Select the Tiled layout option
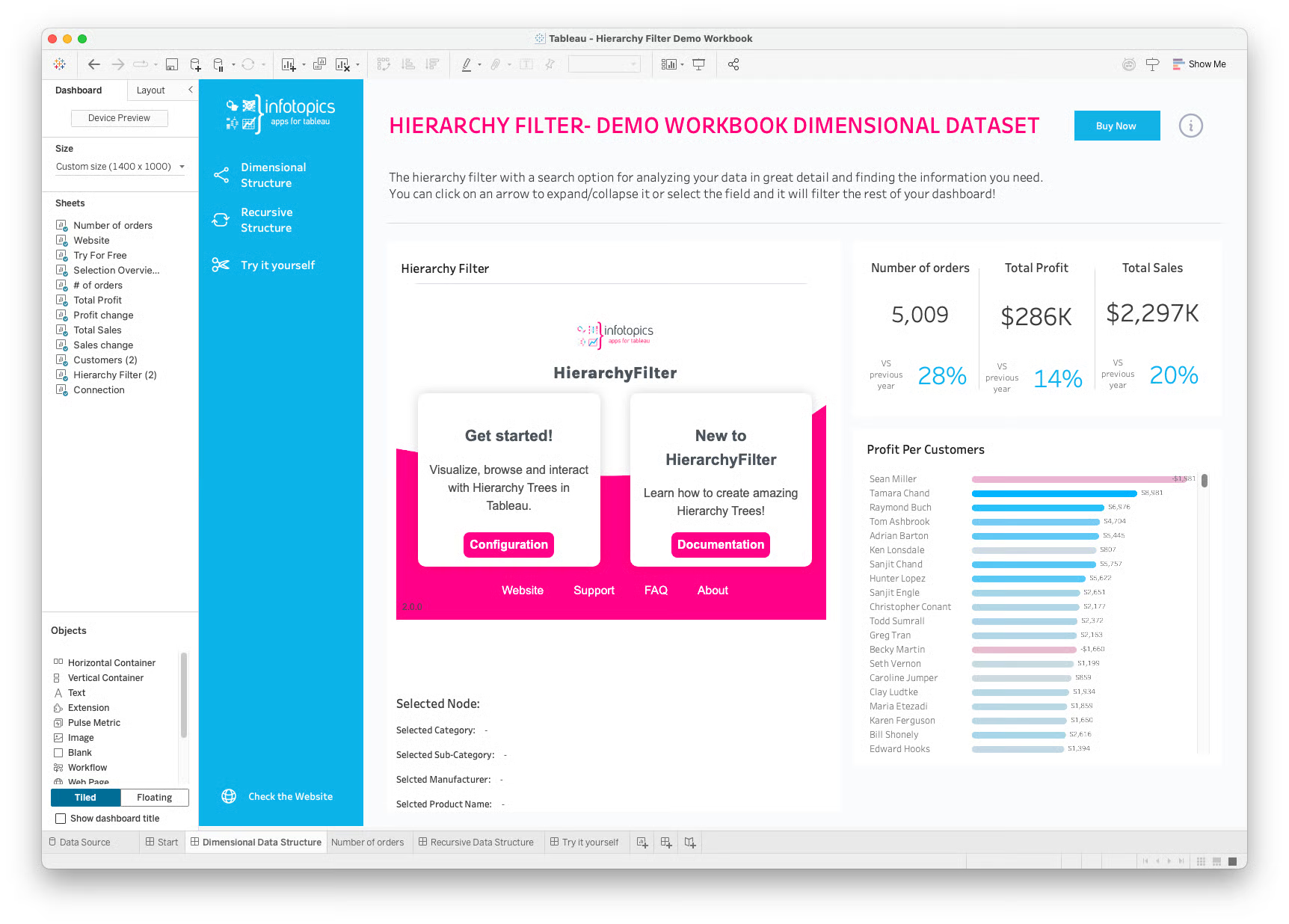Screen dimensions: 1289x924 coord(85,798)
